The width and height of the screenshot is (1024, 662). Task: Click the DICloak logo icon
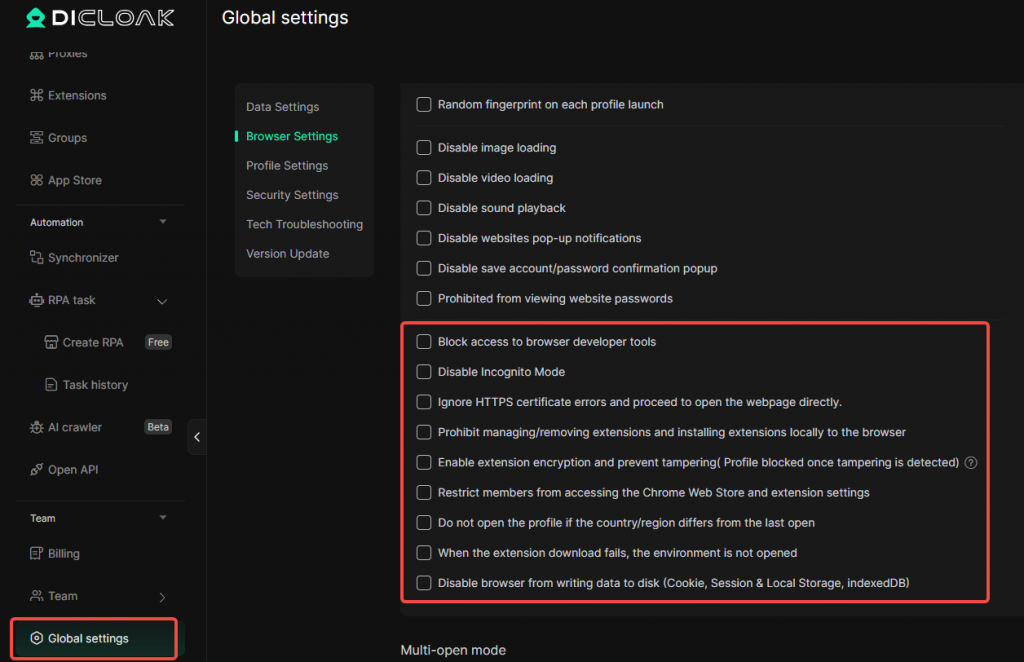pos(36,18)
